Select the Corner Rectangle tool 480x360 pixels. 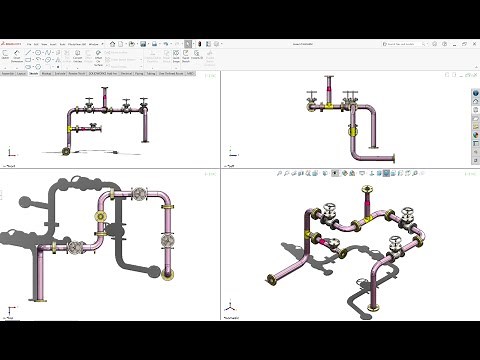28,60
